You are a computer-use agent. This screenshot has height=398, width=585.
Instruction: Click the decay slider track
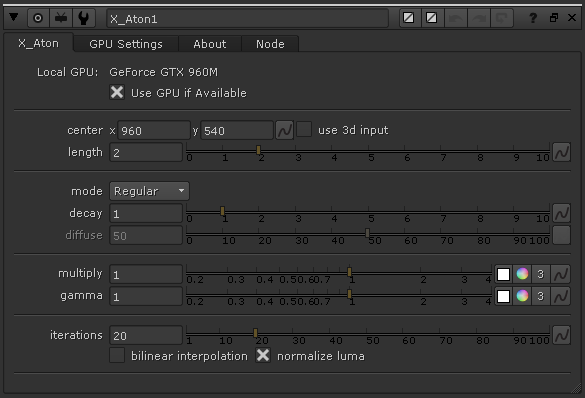click(x=367, y=212)
